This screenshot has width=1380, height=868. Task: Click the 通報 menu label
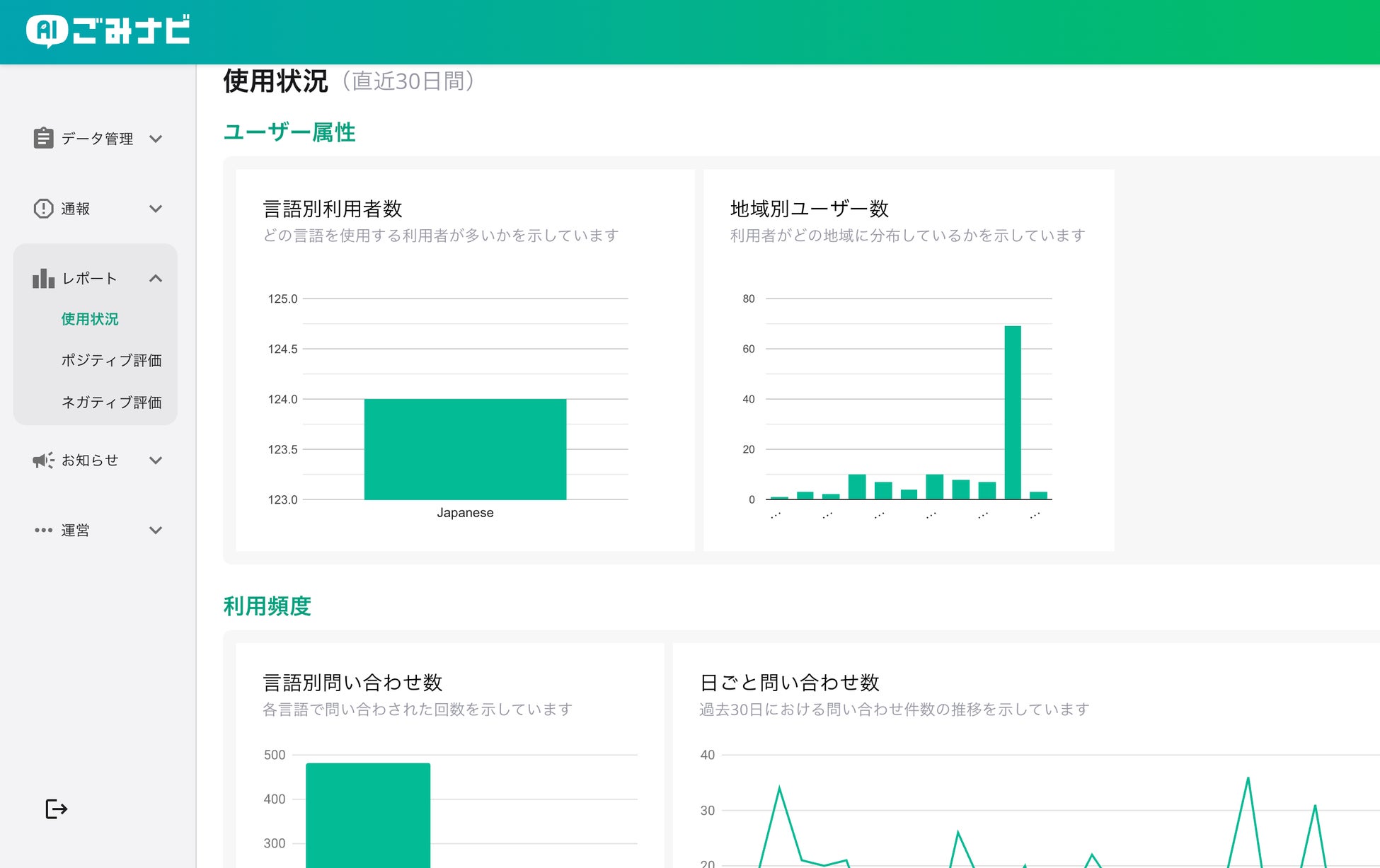tap(75, 209)
